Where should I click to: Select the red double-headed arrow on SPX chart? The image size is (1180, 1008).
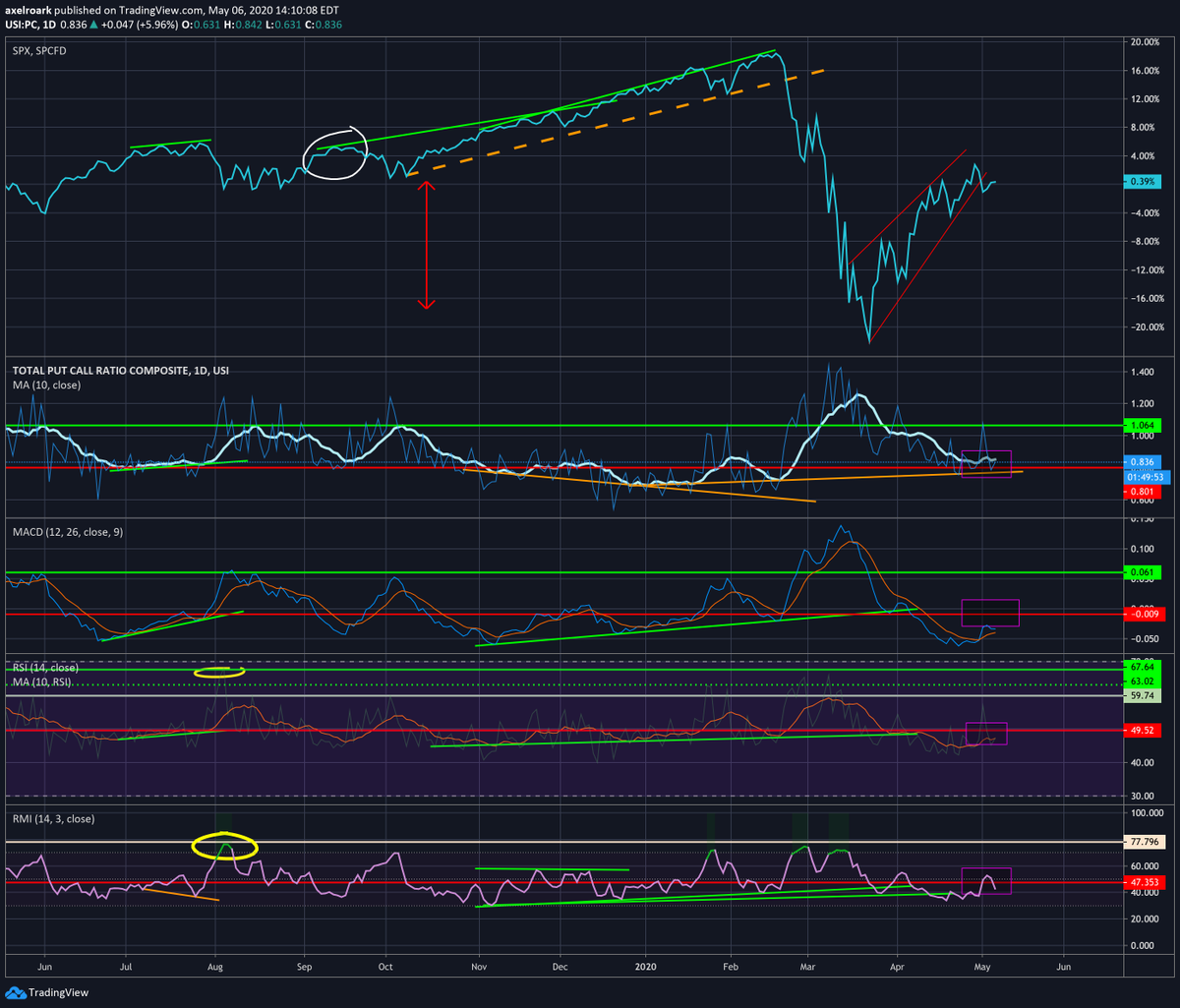pyautogui.click(x=426, y=244)
